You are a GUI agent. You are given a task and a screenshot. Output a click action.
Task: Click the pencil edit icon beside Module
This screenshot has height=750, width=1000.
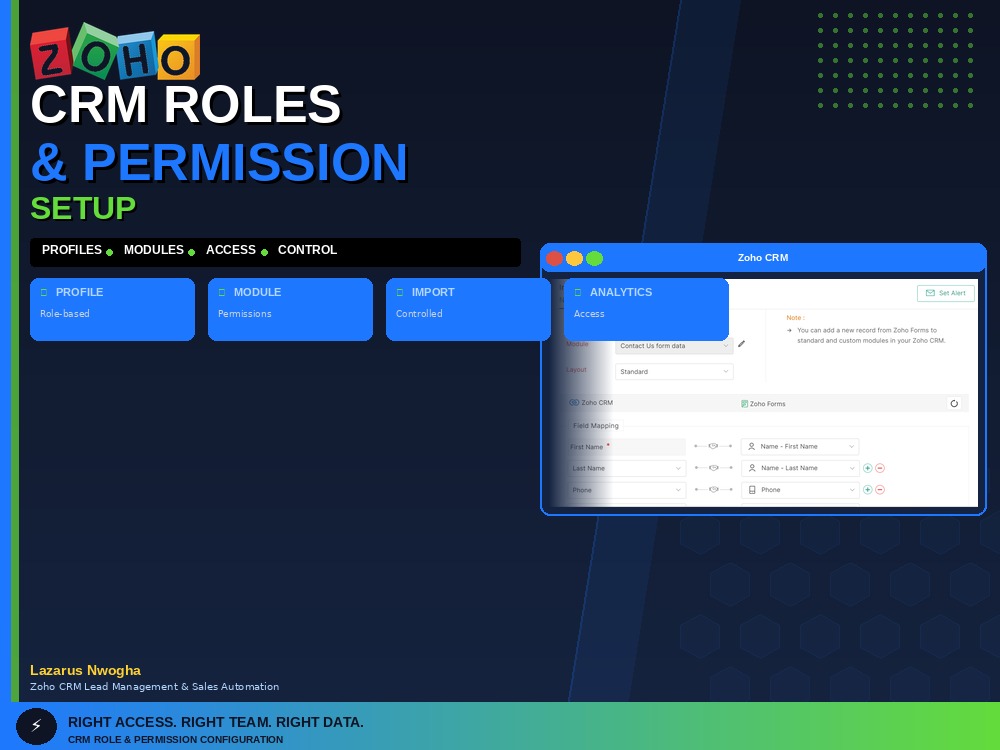point(741,344)
